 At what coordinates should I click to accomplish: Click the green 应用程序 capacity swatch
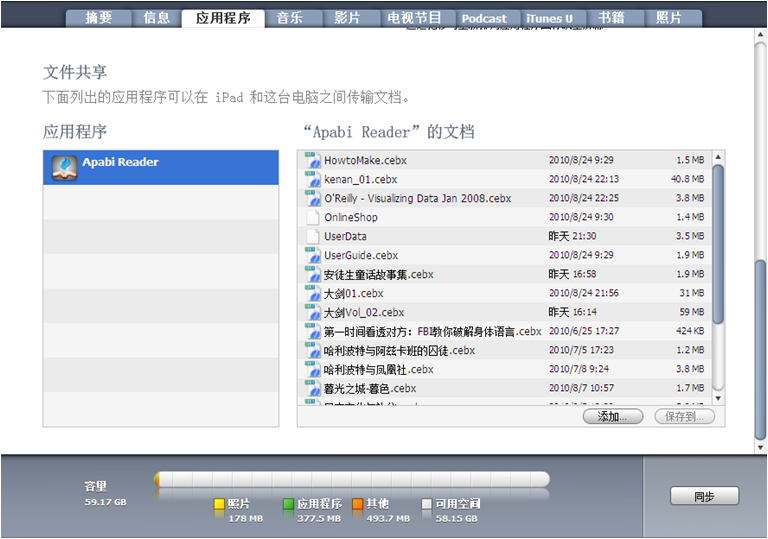tap(288, 504)
